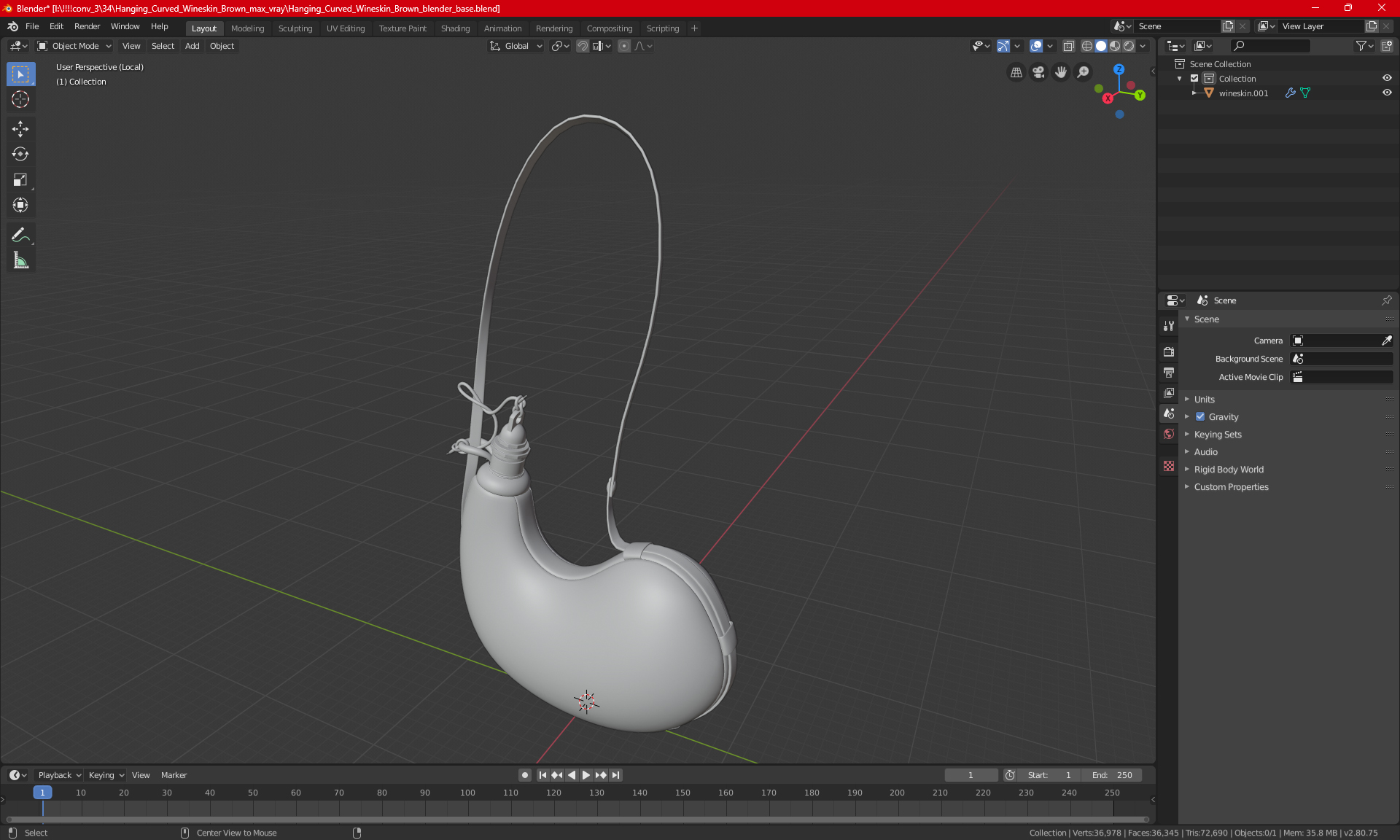
Task: Open the World properties tab
Action: 1169,434
